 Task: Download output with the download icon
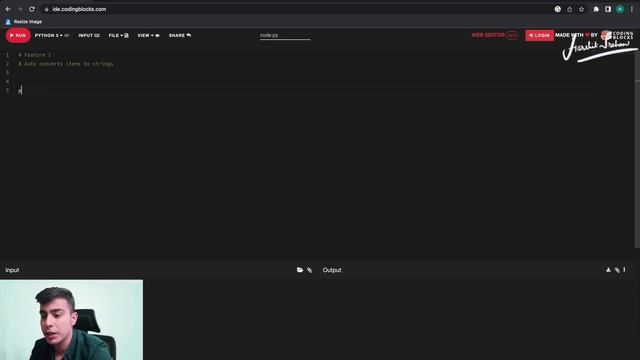tap(608, 270)
